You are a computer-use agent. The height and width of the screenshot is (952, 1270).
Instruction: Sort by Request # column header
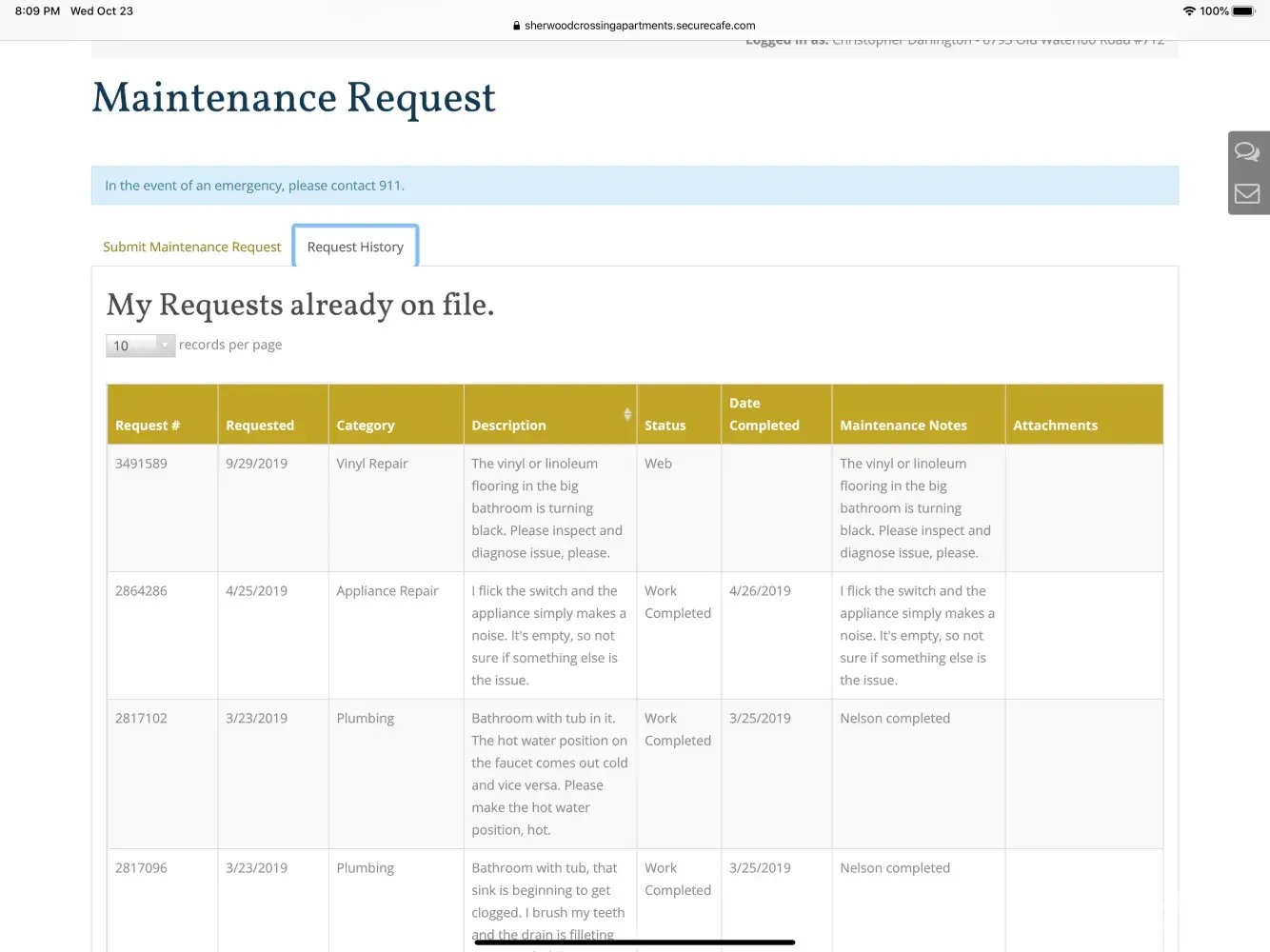(148, 426)
